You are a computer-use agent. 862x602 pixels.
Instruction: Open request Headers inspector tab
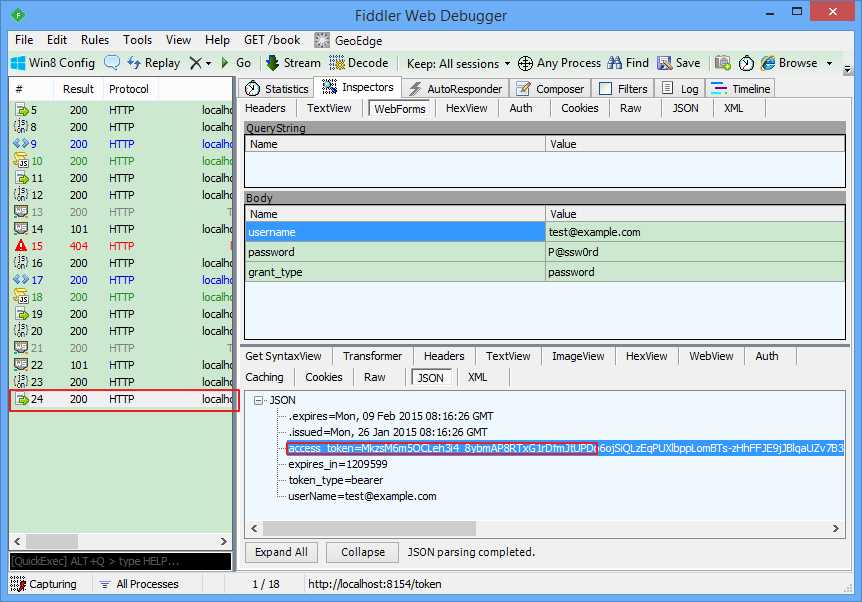pos(265,108)
